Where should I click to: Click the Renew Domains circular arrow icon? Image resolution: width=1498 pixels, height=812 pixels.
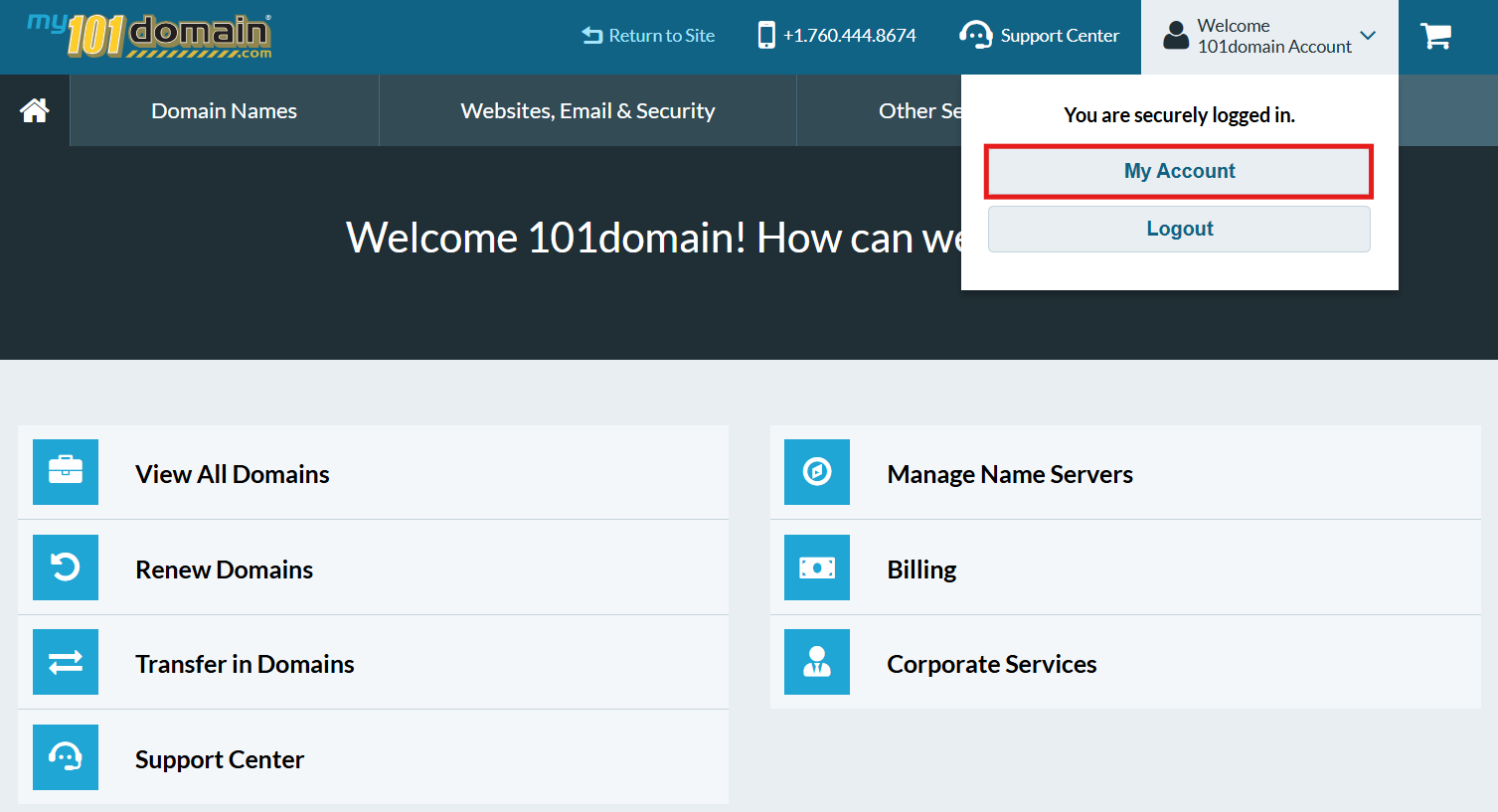pyautogui.click(x=66, y=568)
